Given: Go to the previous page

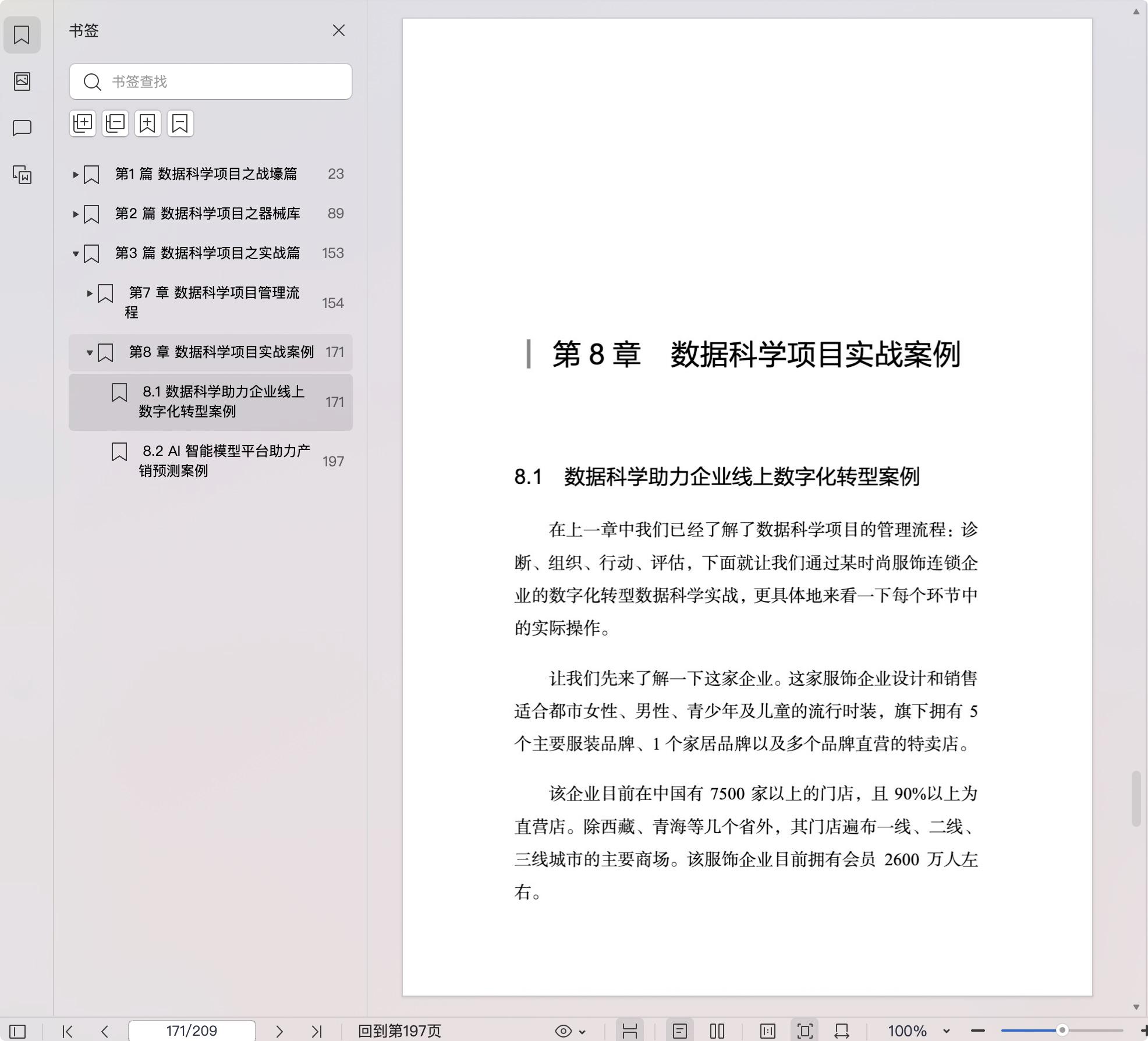Looking at the screenshot, I should point(105,1031).
